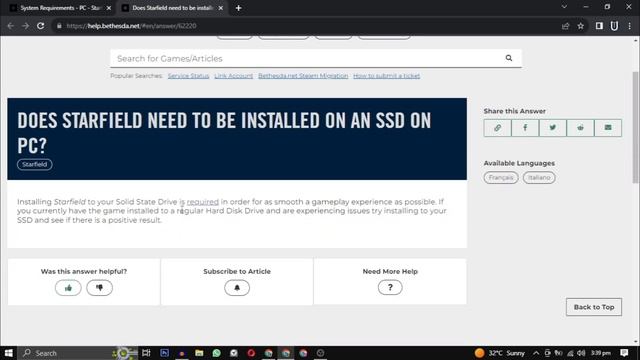Show hidden system tray icons
This screenshot has height=360, width=640.
(536, 353)
